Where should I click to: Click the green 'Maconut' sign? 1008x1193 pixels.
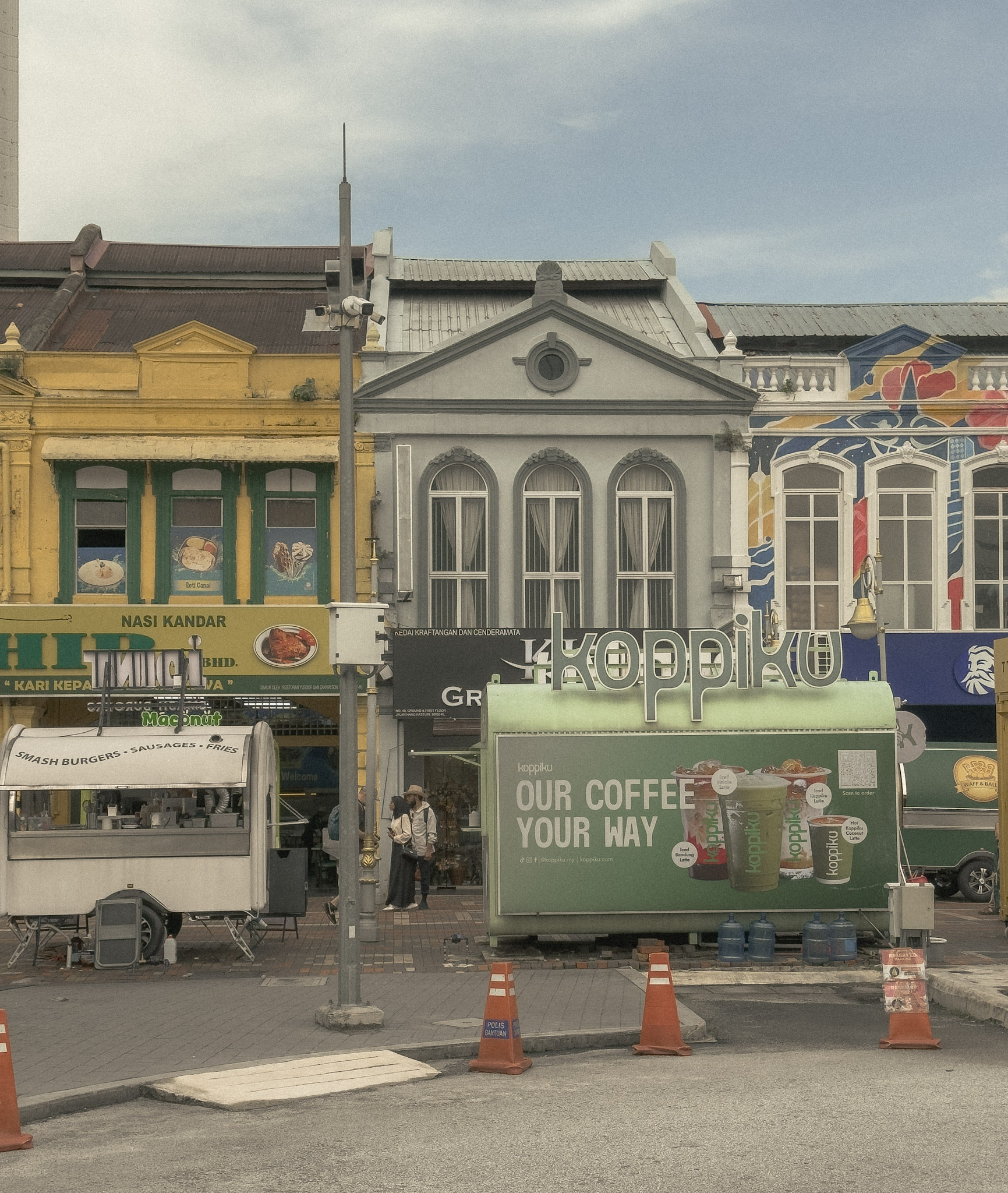coord(181,718)
